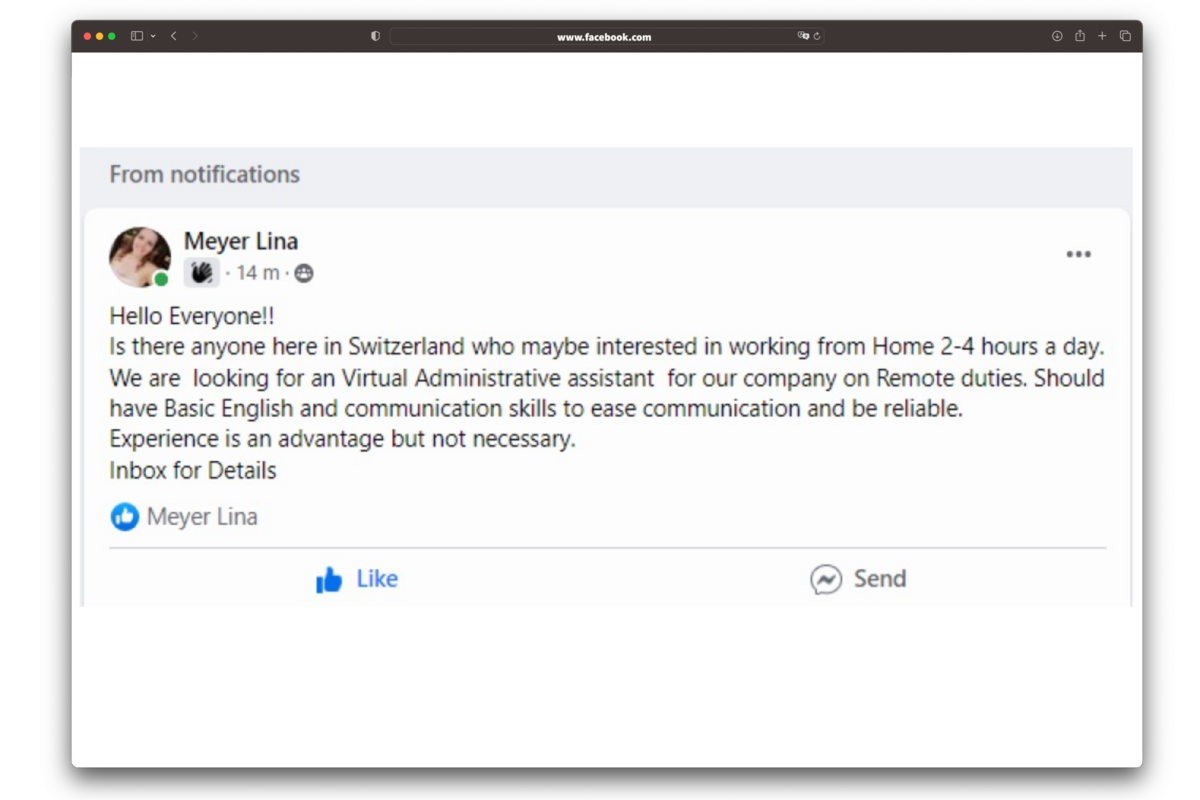1200x800 pixels.
Task: Open the sidebar options chevron dropdown
Action: pos(153,36)
